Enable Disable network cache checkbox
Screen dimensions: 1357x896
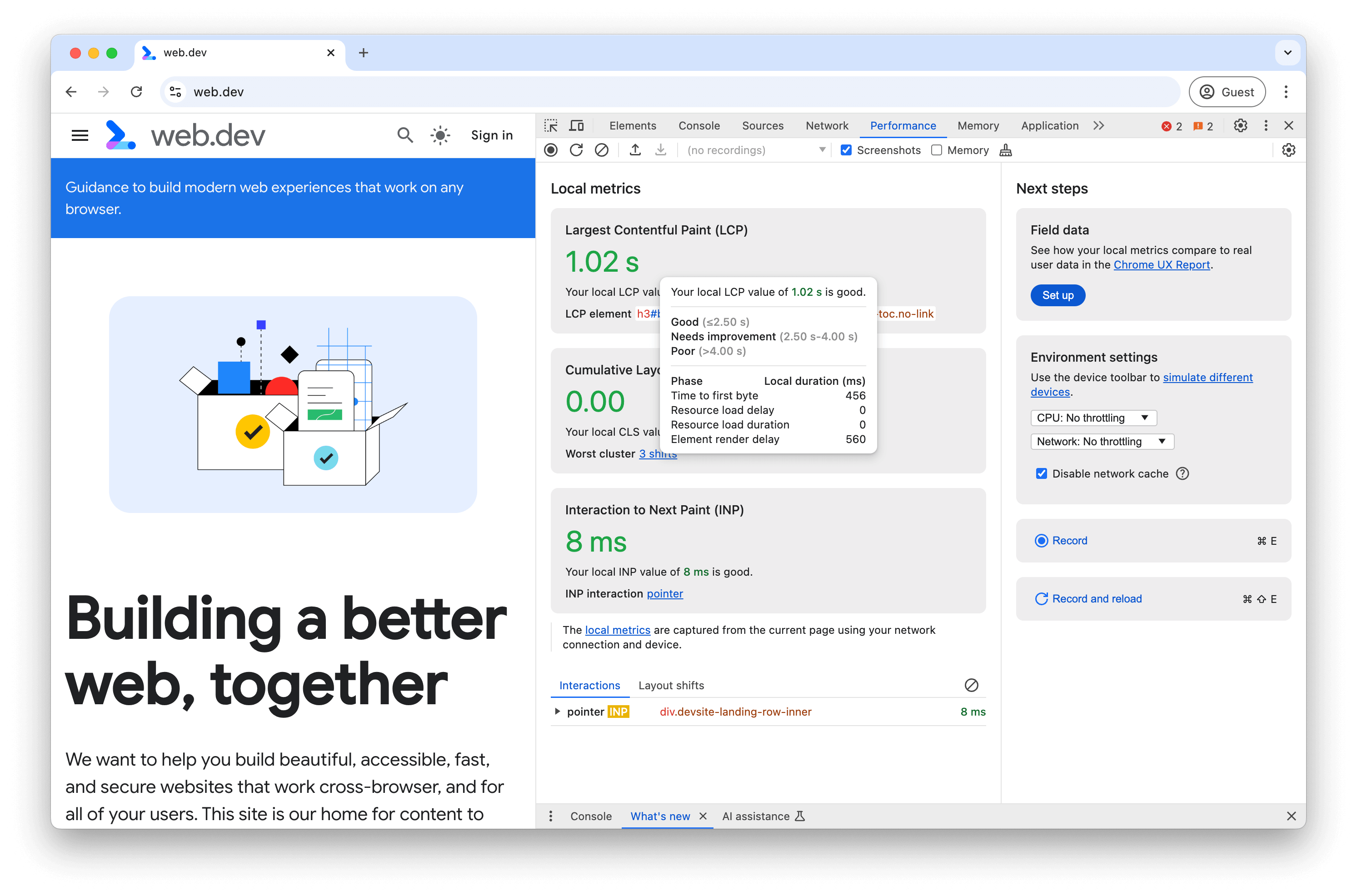tap(1043, 473)
